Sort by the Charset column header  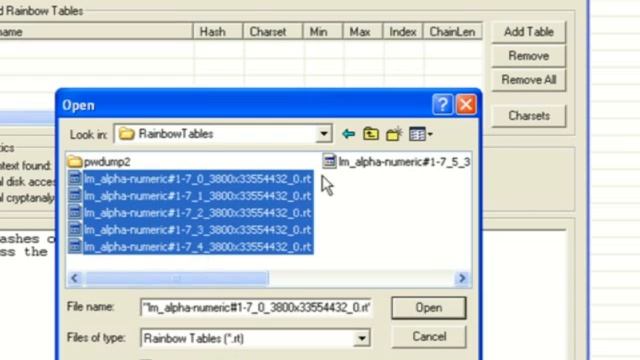[x=273, y=32]
